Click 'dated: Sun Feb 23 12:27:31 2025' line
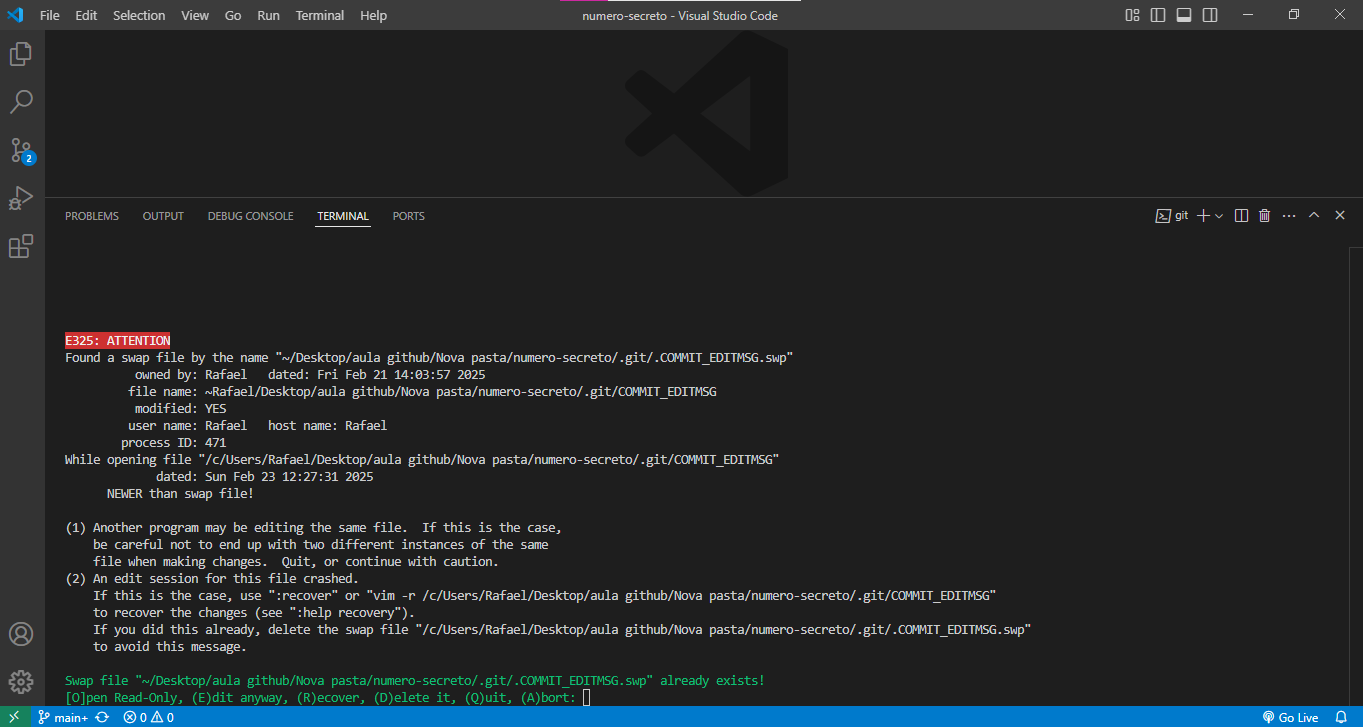 tap(264, 477)
